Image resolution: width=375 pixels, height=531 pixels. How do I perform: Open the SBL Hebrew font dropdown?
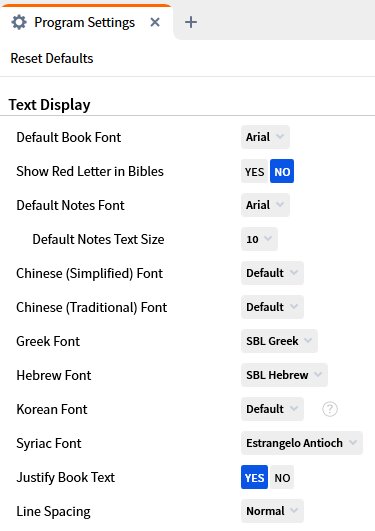tap(284, 375)
